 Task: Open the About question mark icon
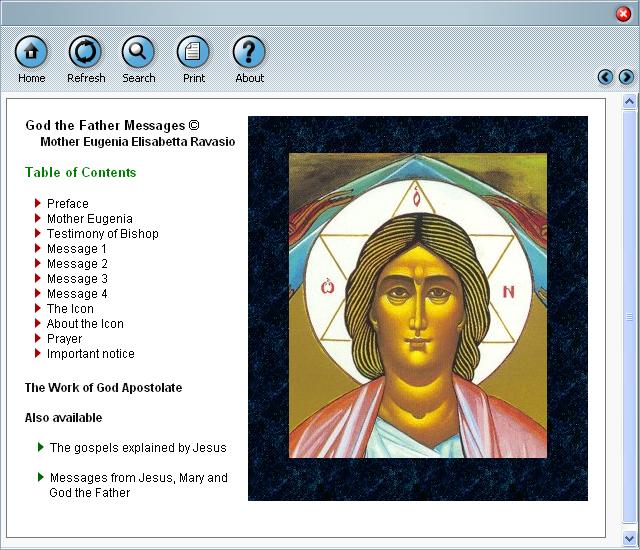click(249, 51)
